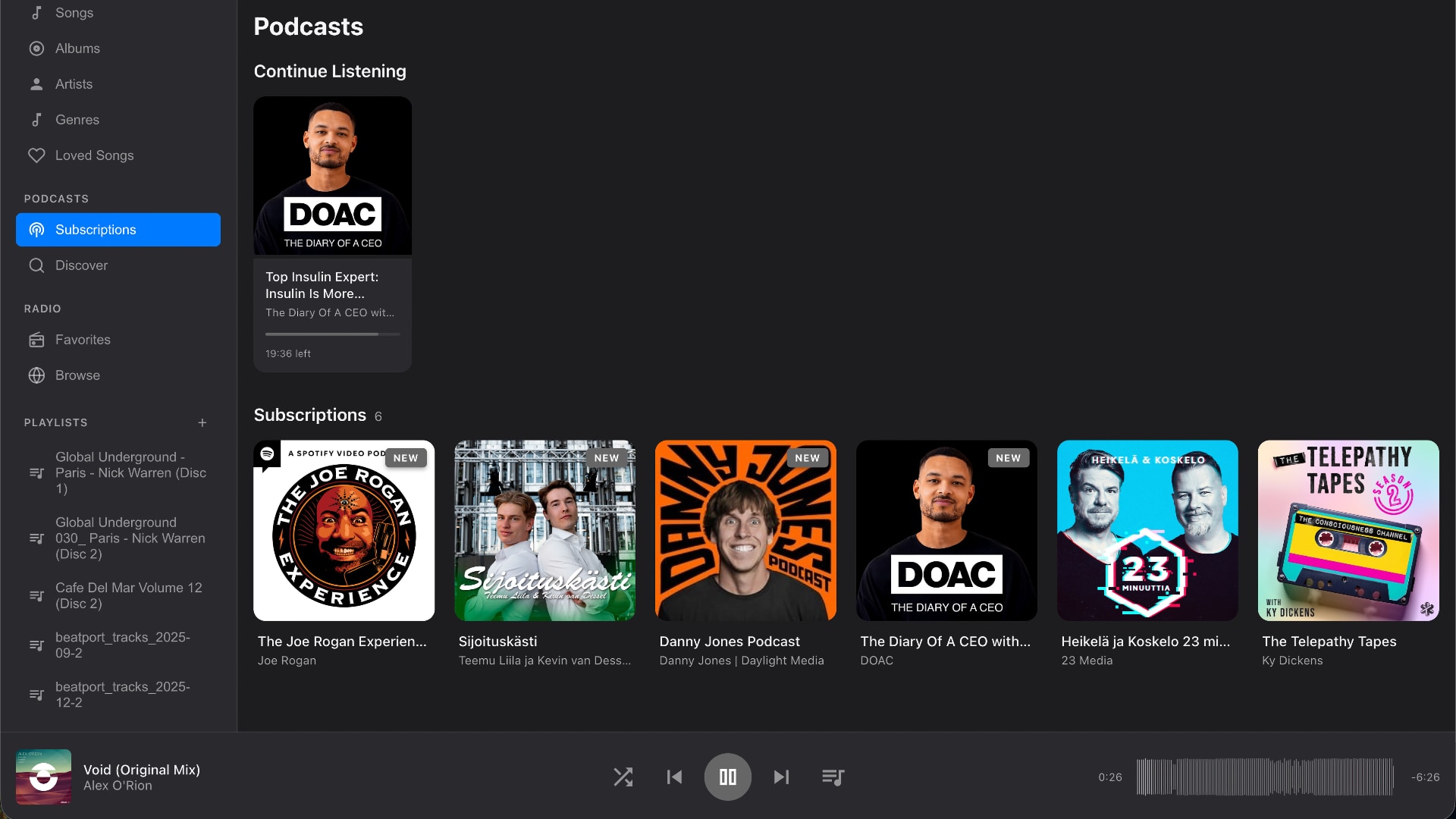Click playlist icon beside beatport_tracks_2025-09-2
Image resolution: width=1456 pixels, height=819 pixels.
point(36,645)
